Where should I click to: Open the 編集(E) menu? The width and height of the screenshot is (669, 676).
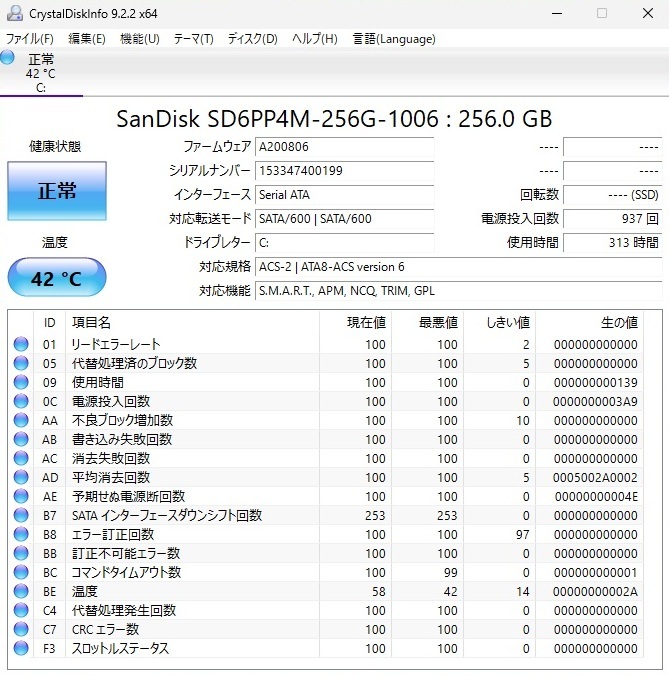point(87,39)
